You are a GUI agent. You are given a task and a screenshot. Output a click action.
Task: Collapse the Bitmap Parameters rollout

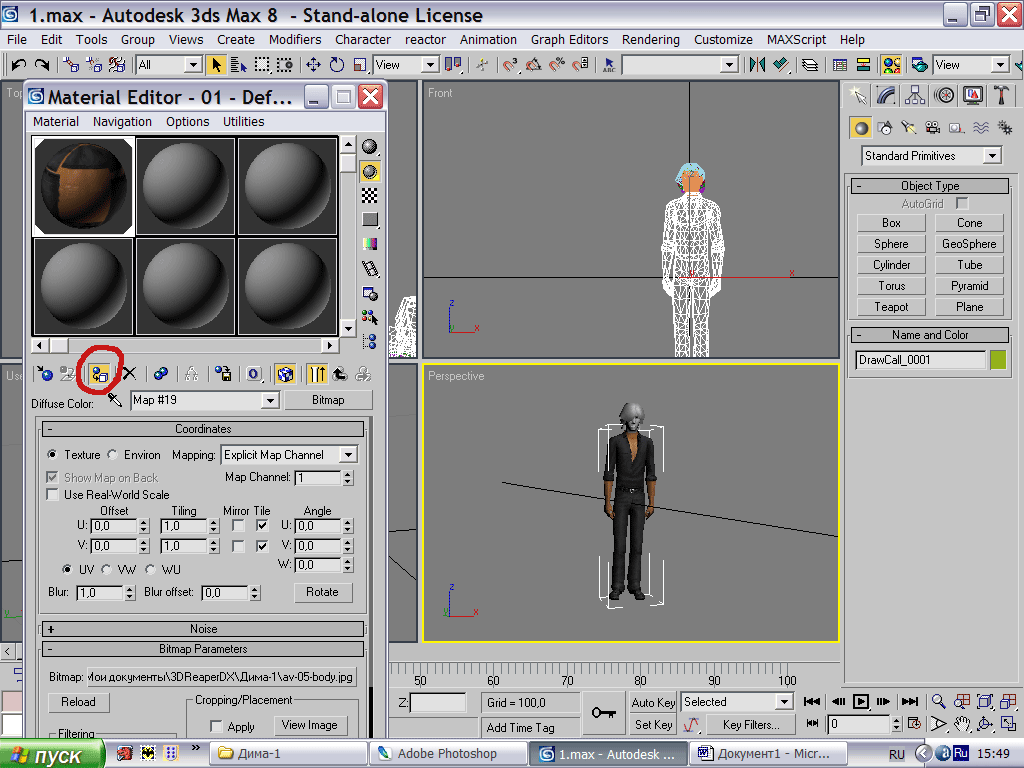(x=203, y=649)
